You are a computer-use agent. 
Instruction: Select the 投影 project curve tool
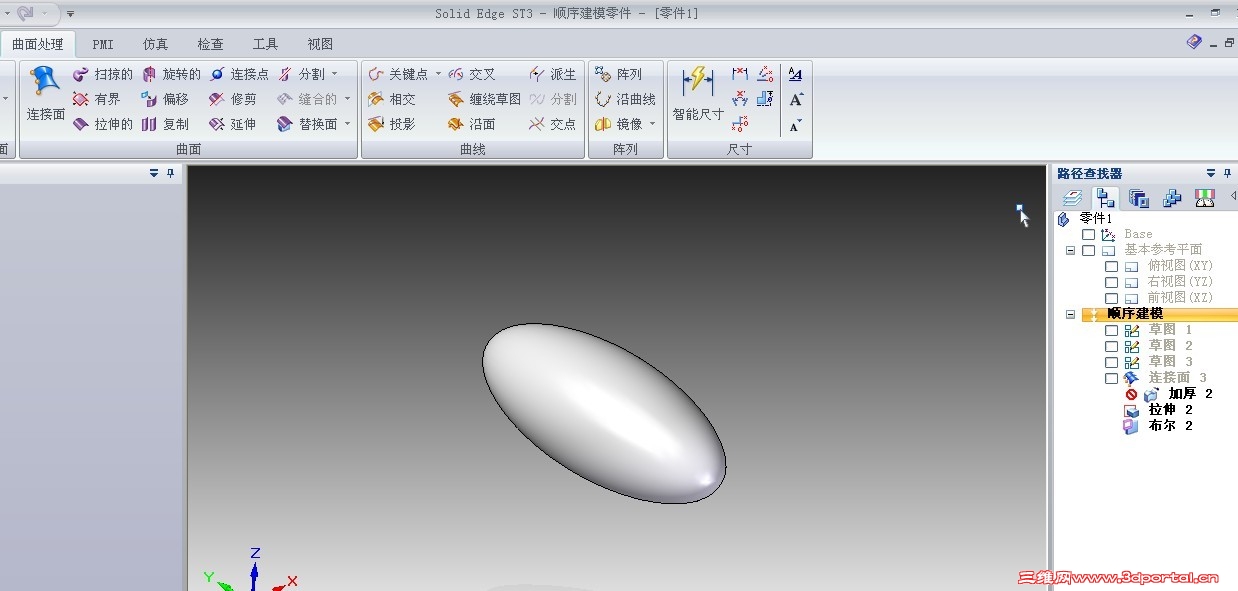click(x=391, y=124)
